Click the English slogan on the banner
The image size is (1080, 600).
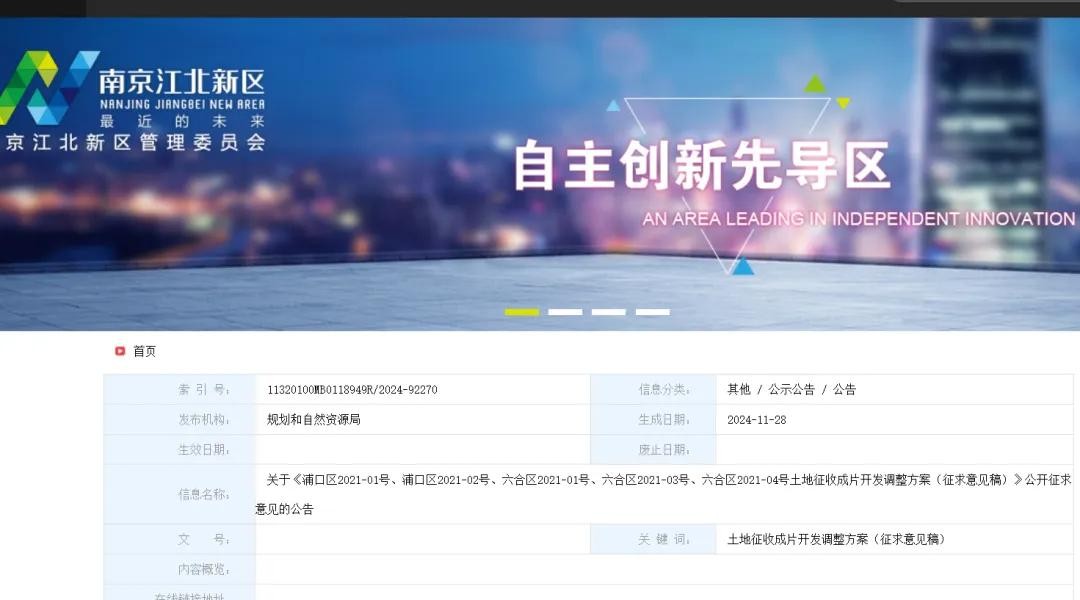point(858,219)
